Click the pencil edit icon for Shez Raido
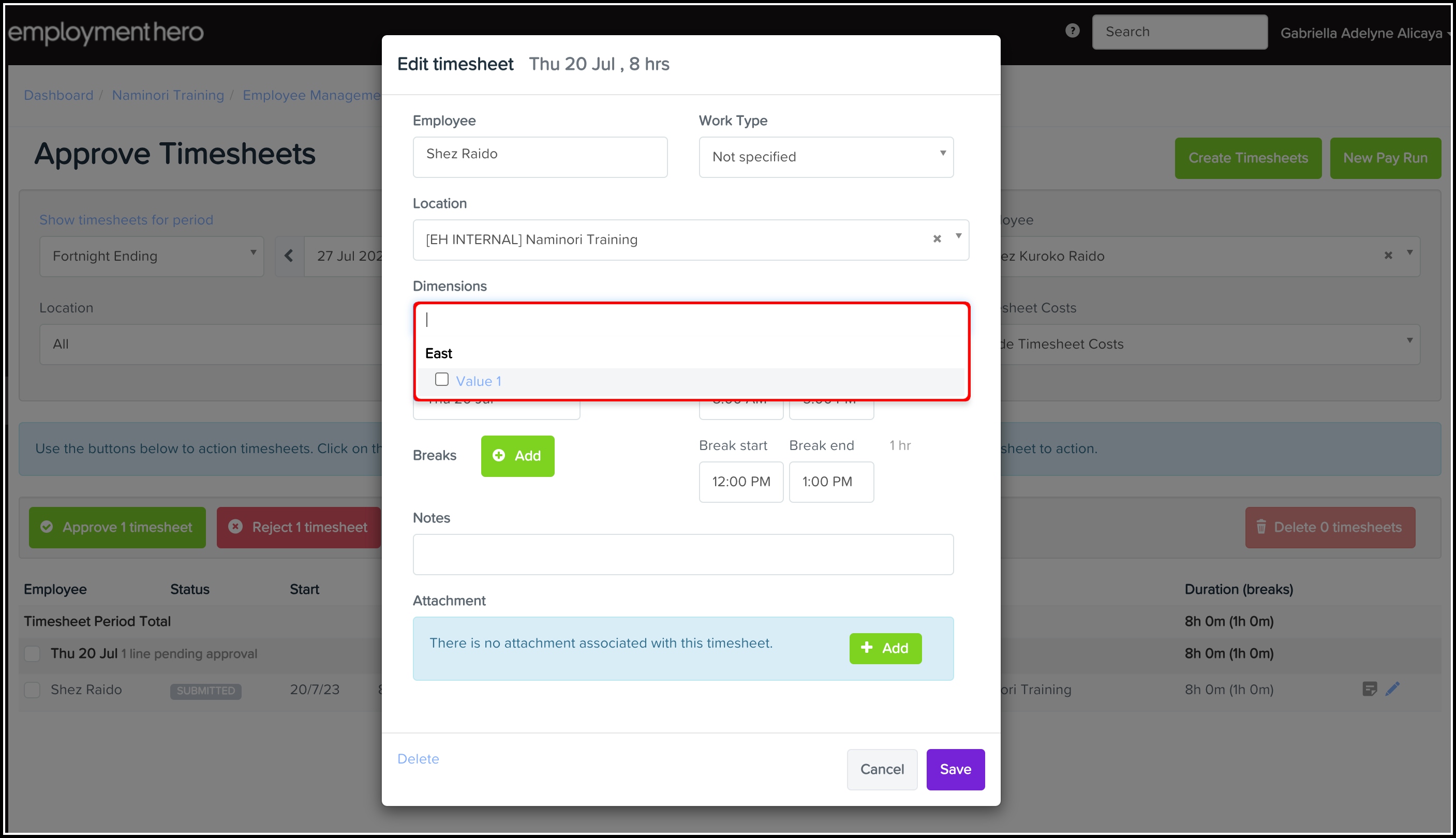The width and height of the screenshot is (1456, 838). [x=1392, y=689]
